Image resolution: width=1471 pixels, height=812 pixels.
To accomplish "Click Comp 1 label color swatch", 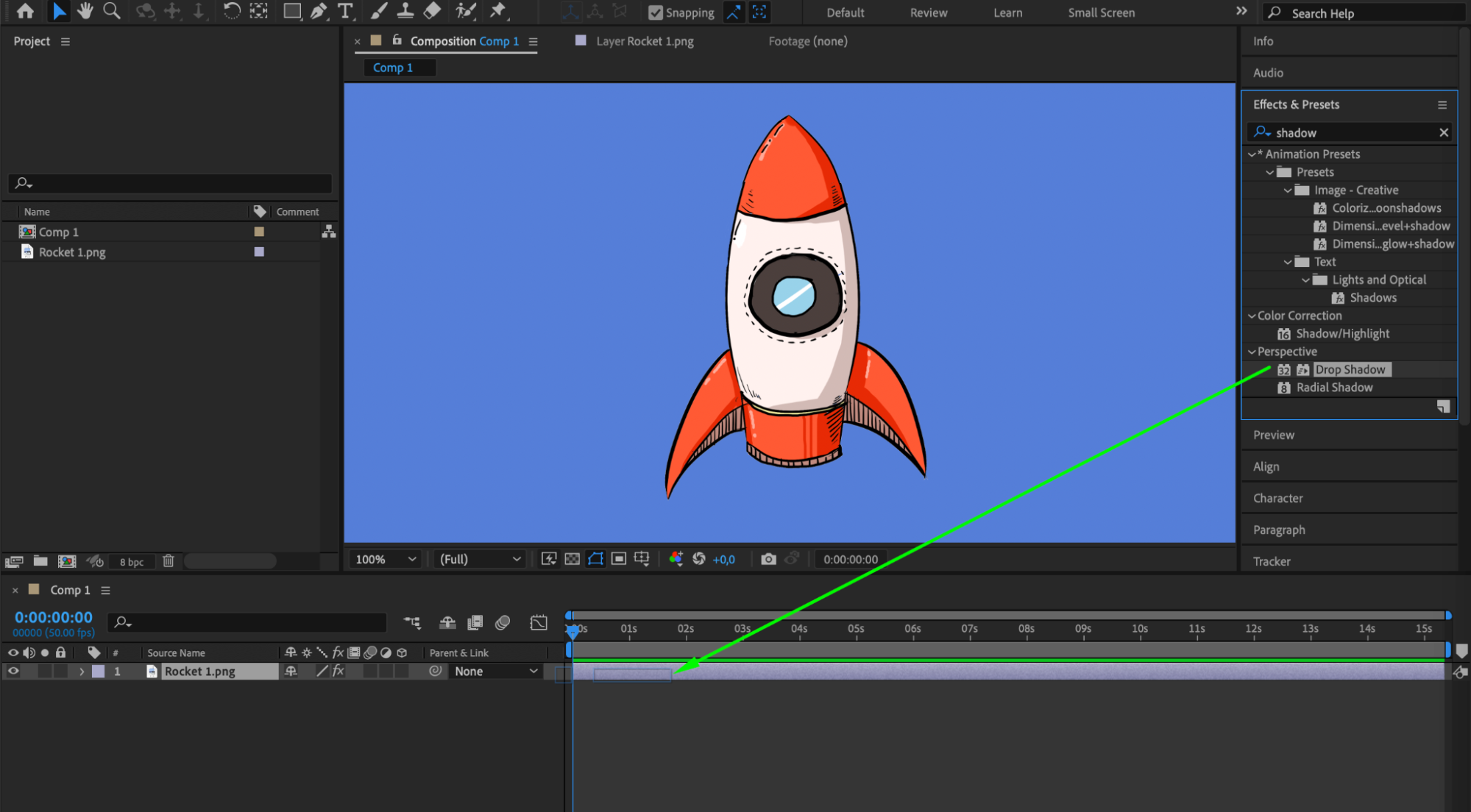I will pyautogui.click(x=259, y=232).
